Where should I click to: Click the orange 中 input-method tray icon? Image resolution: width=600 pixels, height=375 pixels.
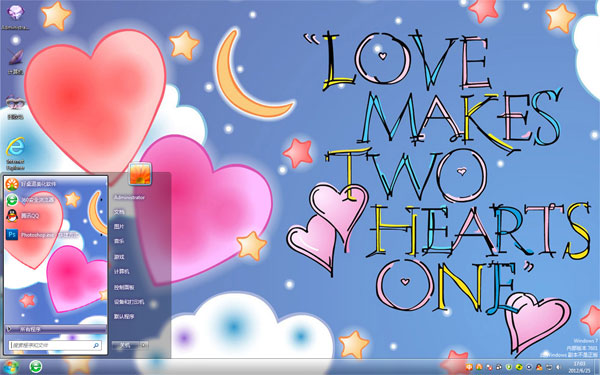[x=469, y=367]
